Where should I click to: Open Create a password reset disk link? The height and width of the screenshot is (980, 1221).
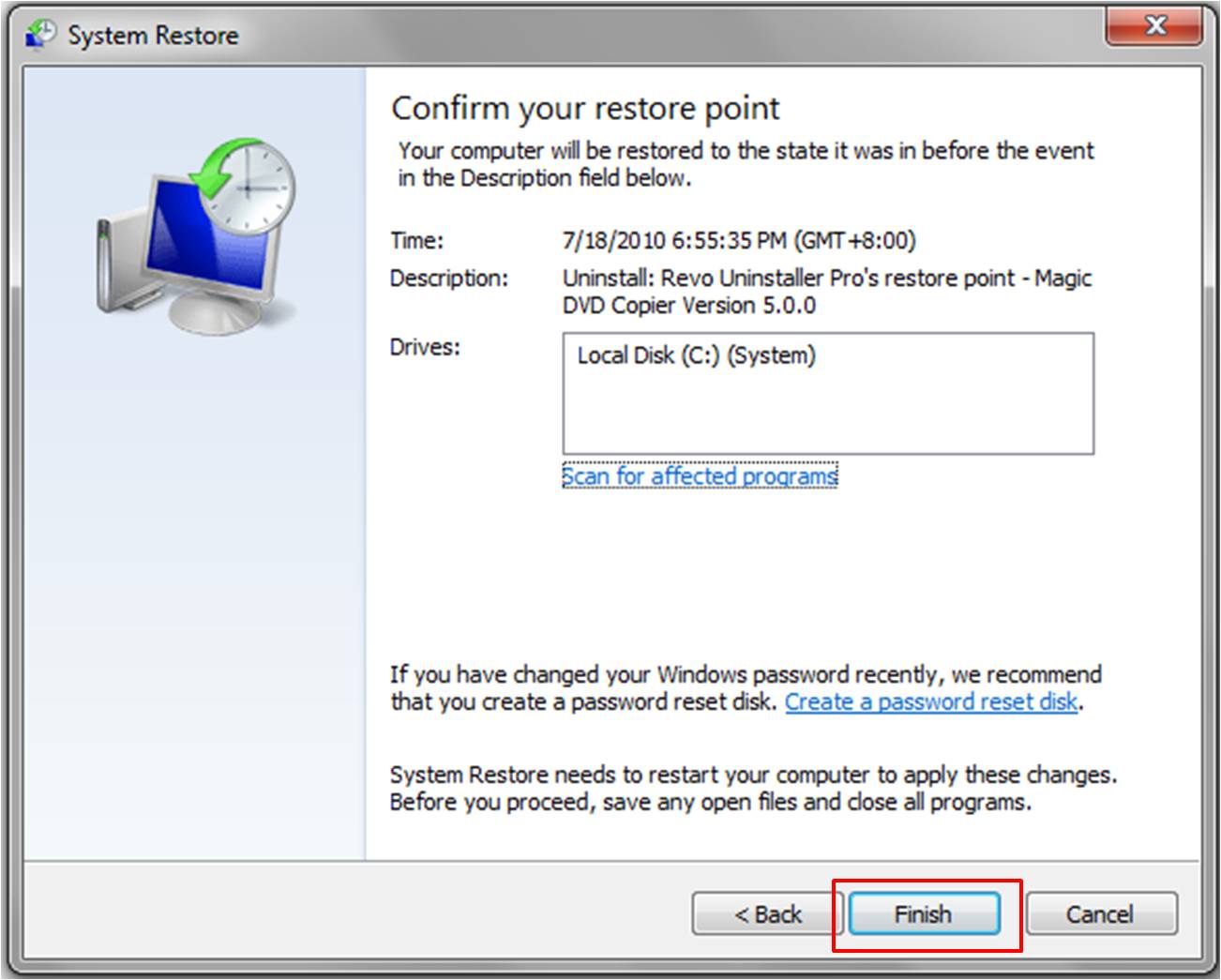[930, 701]
